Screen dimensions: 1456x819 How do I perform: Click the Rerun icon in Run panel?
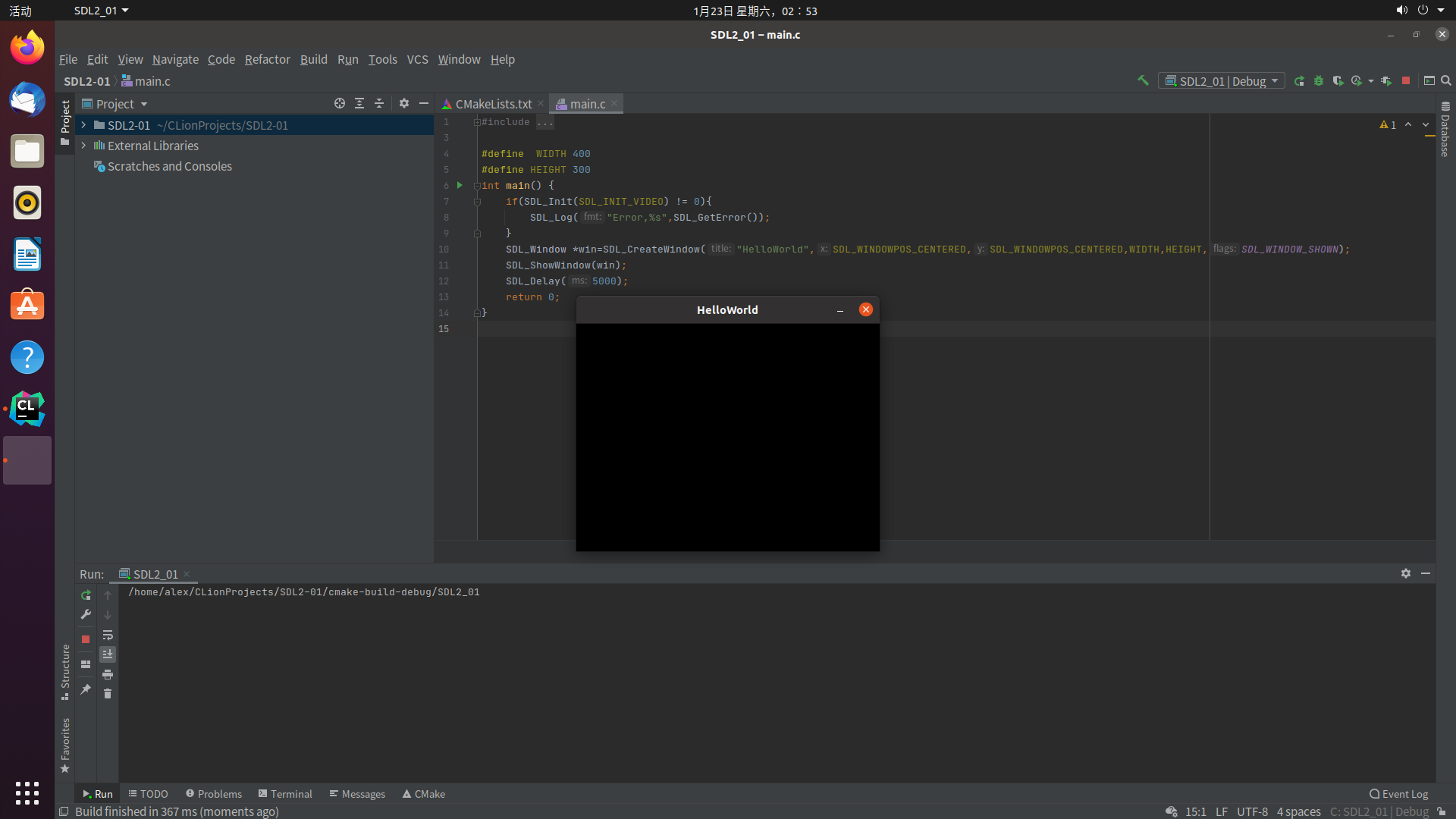point(86,595)
